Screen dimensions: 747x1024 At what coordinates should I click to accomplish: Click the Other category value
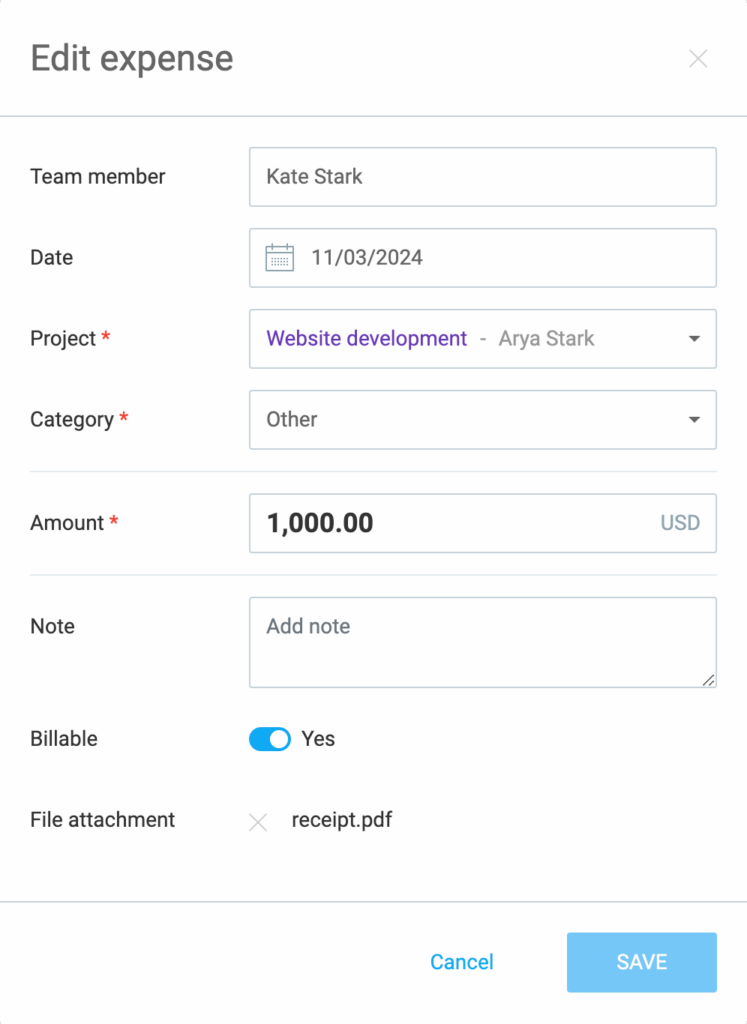[291, 419]
